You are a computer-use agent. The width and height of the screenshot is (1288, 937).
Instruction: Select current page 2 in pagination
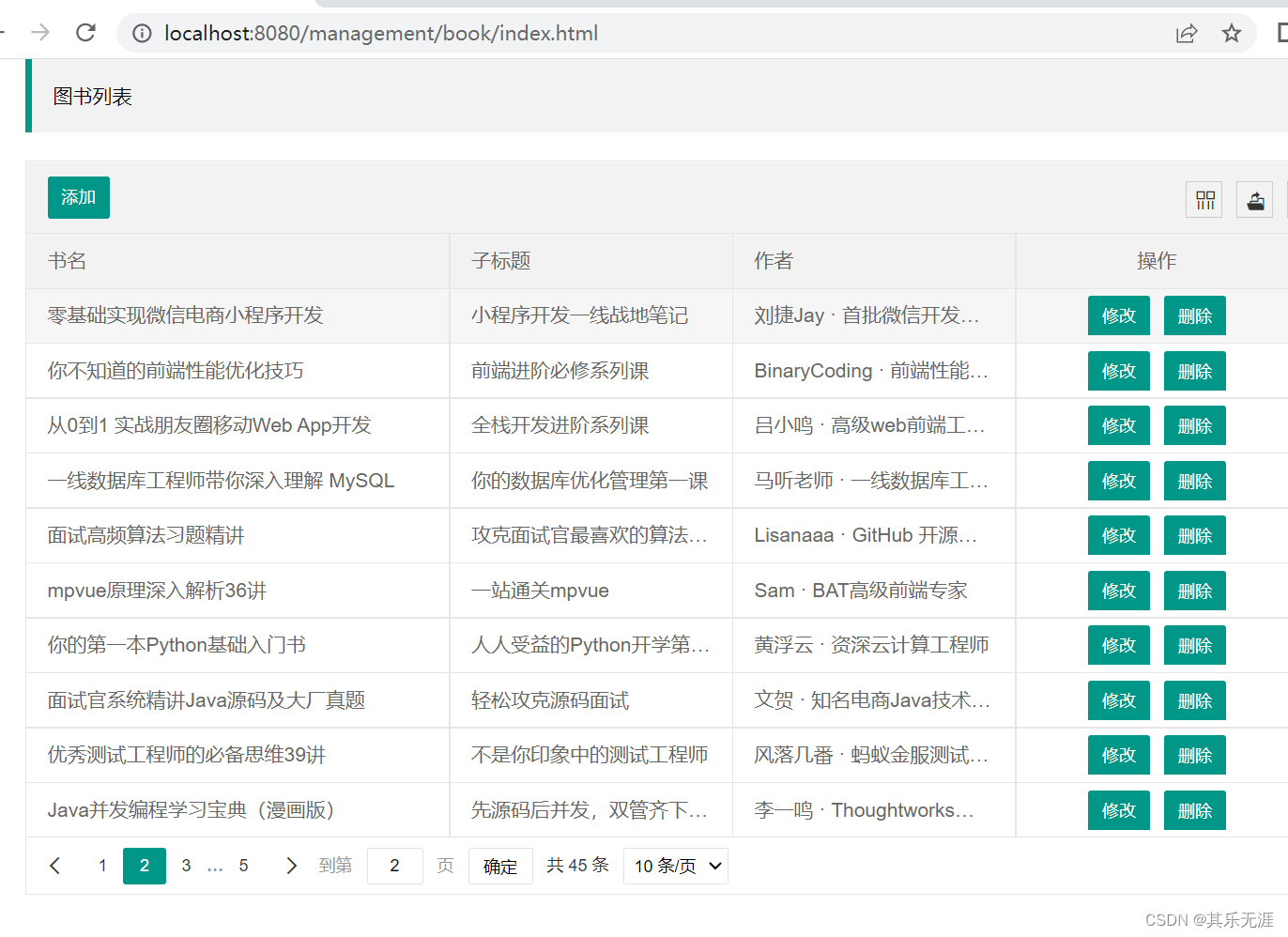click(x=145, y=866)
